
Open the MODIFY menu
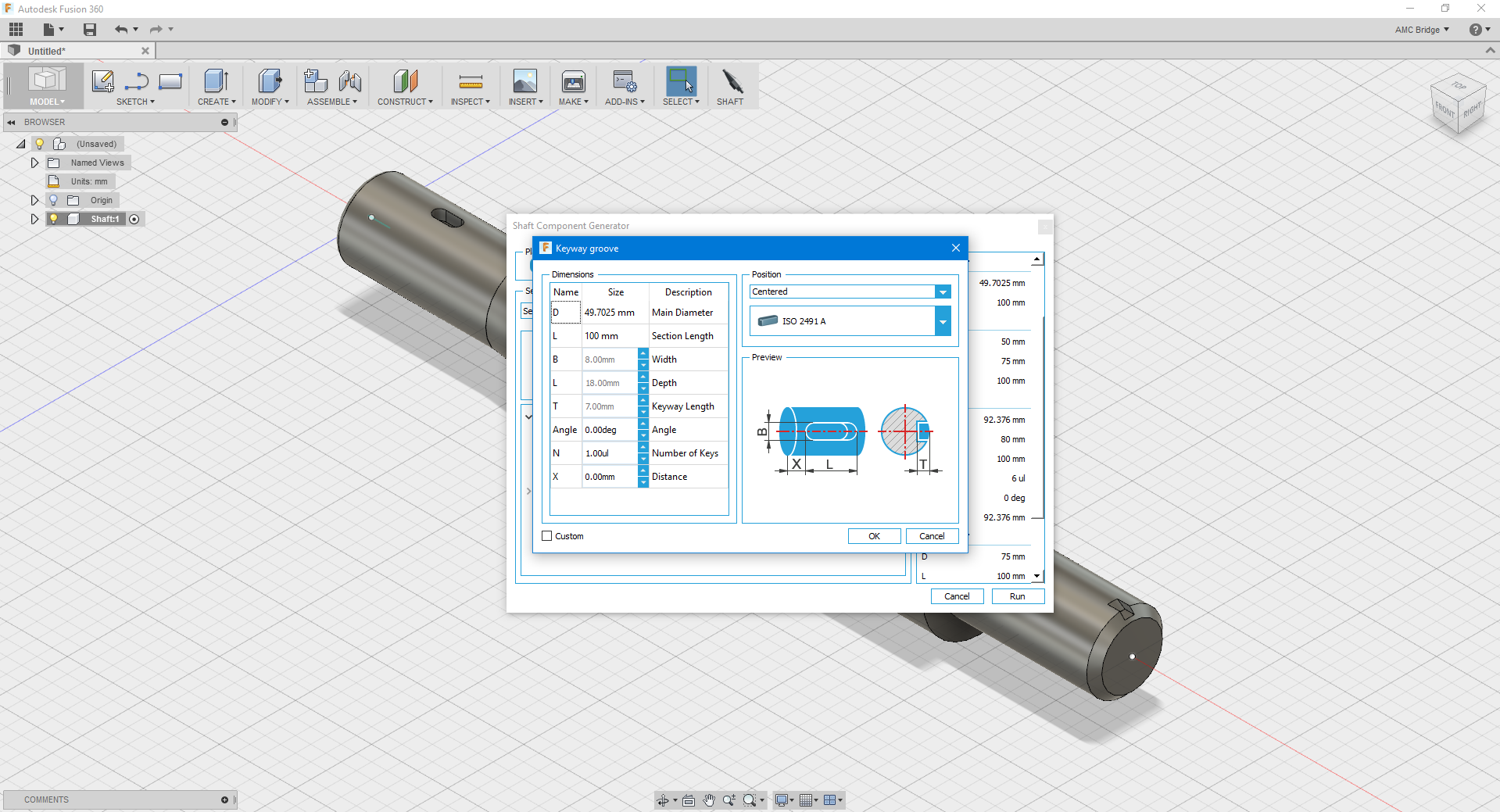pos(270,102)
